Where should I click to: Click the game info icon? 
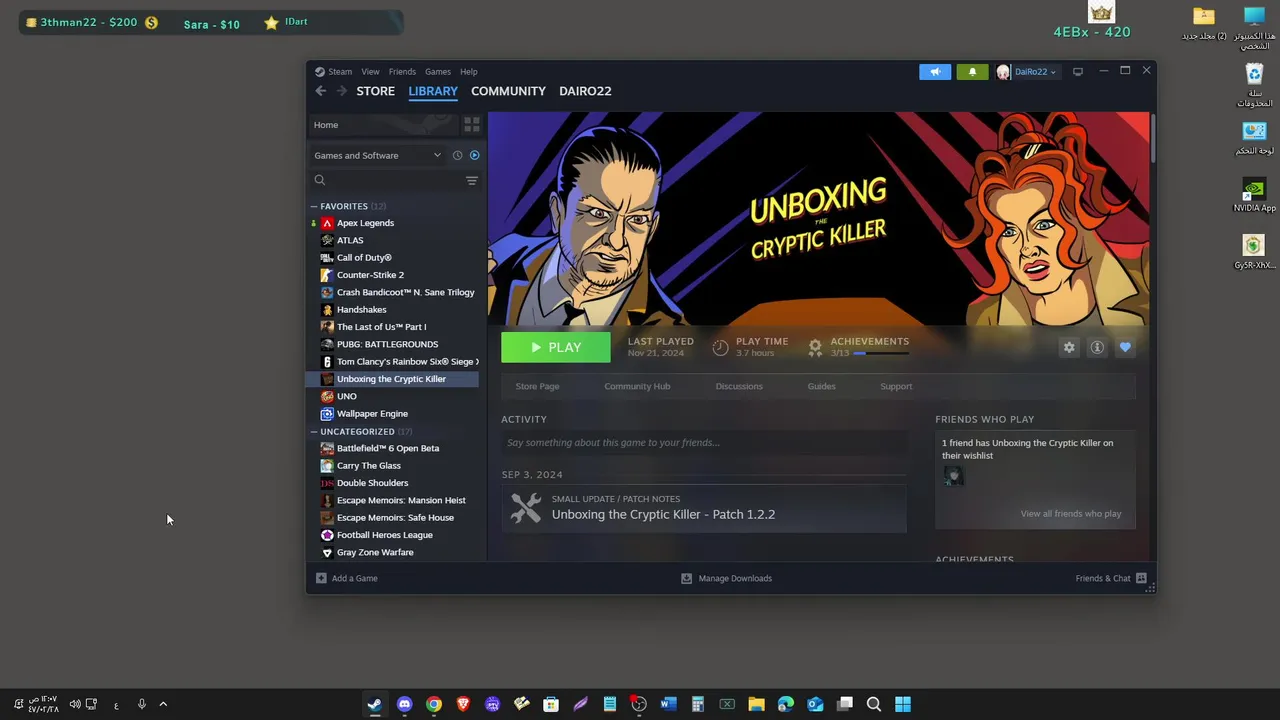click(1097, 347)
